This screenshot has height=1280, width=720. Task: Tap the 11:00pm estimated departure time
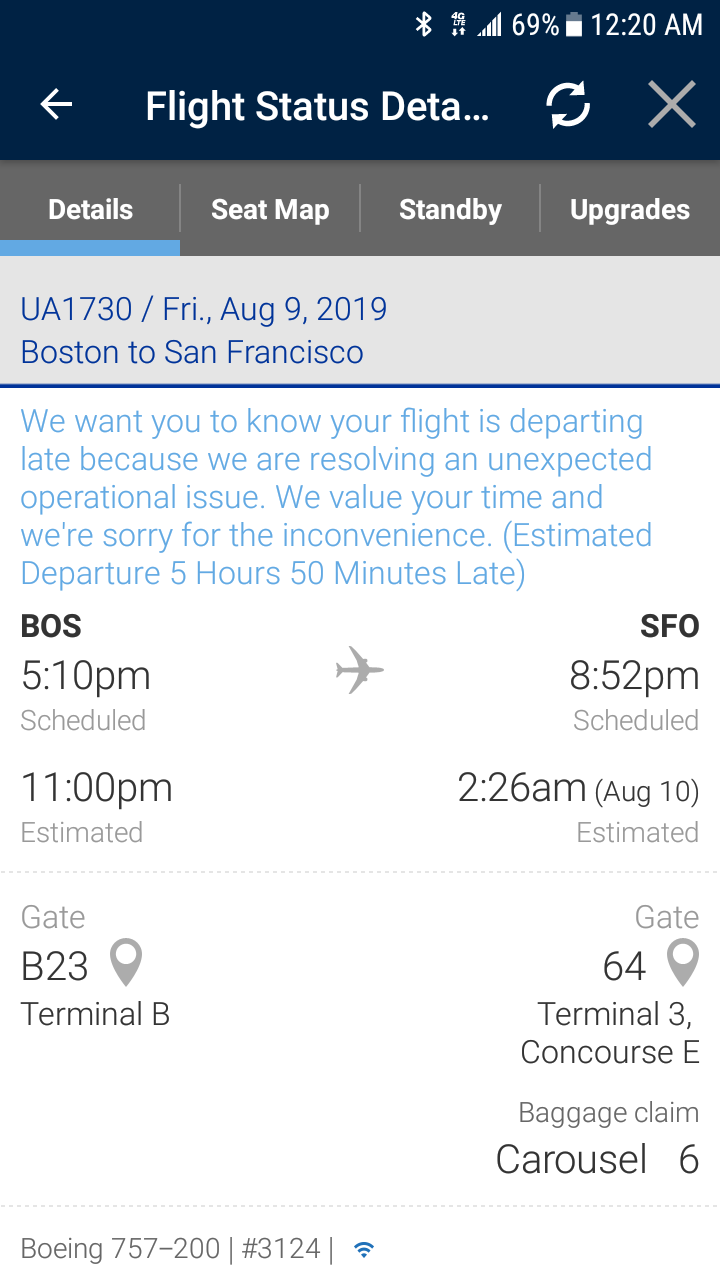tap(97, 788)
